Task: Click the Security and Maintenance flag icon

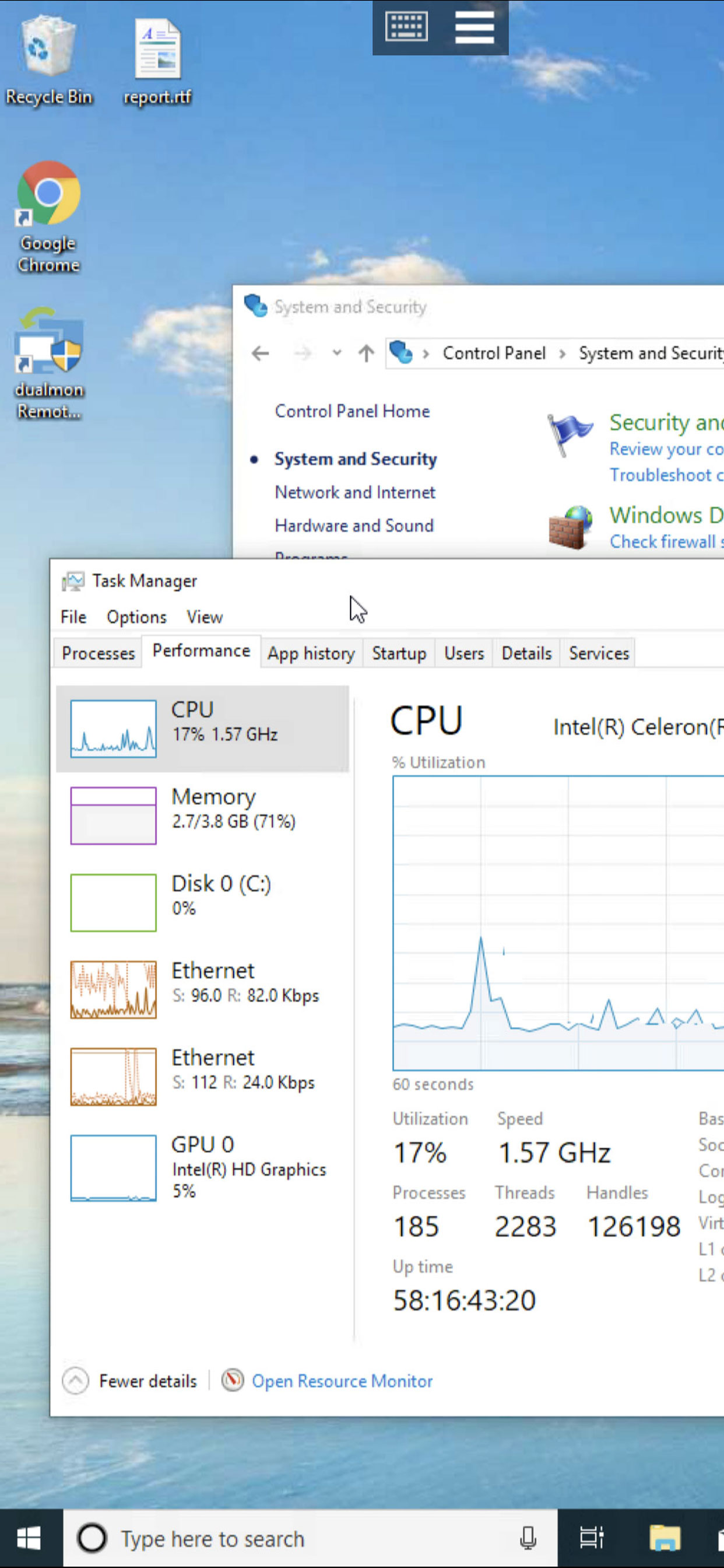Action: point(570,435)
